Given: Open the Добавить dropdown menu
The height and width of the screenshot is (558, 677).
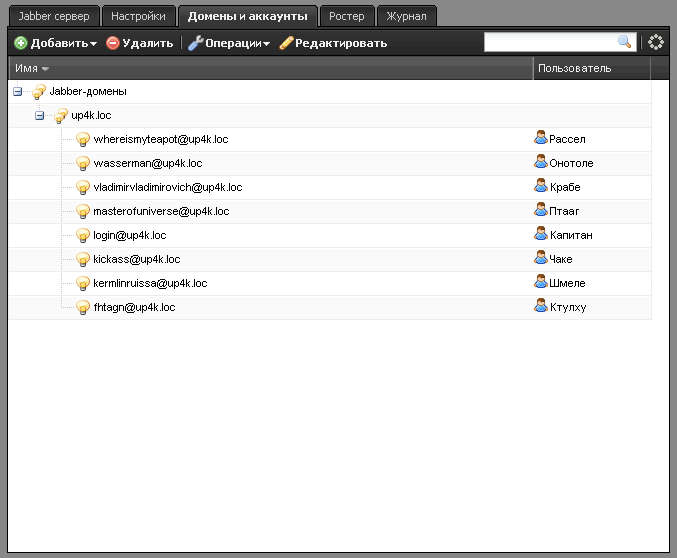Looking at the screenshot, I should click(x=56, y=43).
